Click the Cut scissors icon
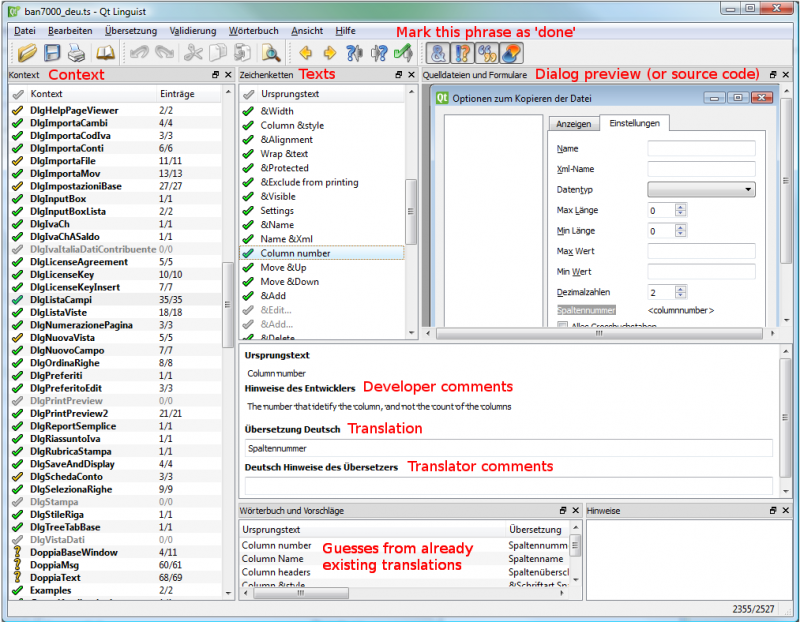Image resolution: width=800 pixels, height=622 pixels. (193, 53)
